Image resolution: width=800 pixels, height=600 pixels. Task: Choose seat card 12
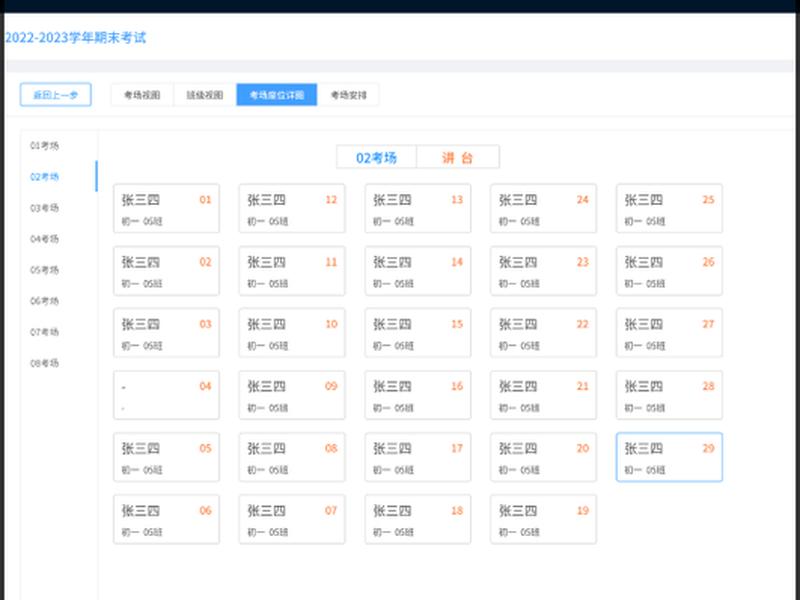pyautogui.click(x=292, y=209)
